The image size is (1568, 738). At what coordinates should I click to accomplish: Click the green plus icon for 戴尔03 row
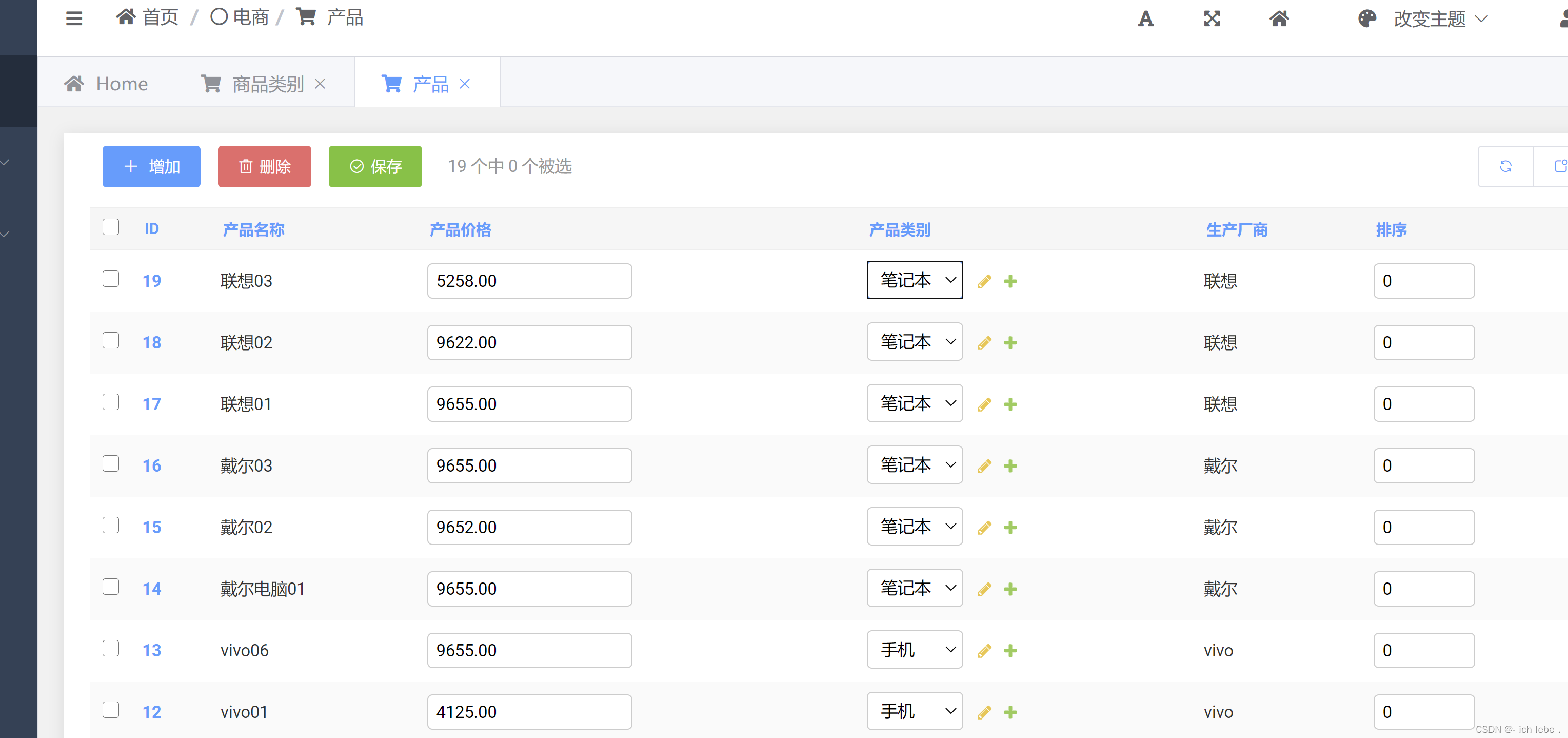1010,466
